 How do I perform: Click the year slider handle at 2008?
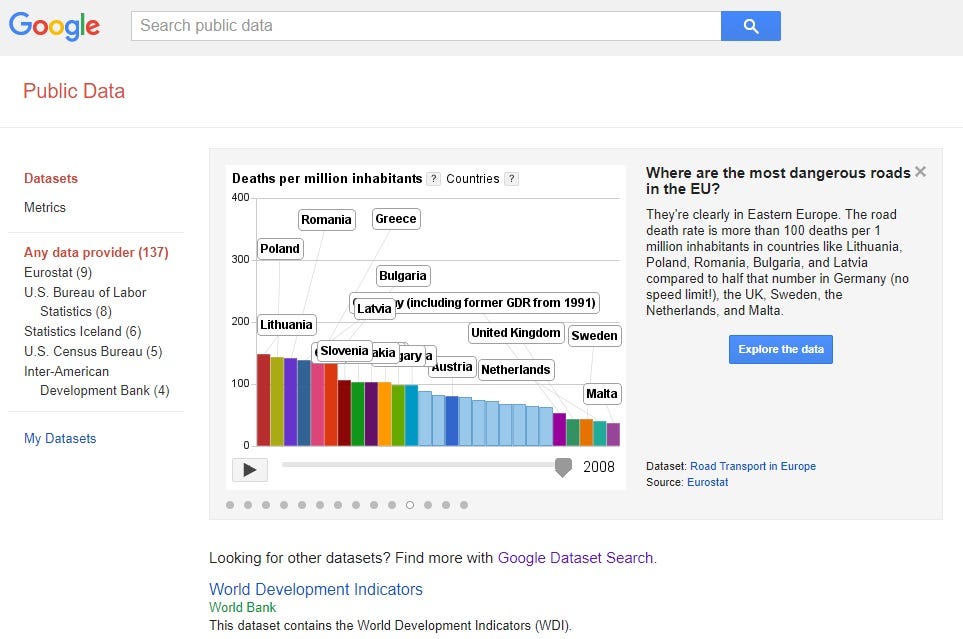tap(563, 467)
